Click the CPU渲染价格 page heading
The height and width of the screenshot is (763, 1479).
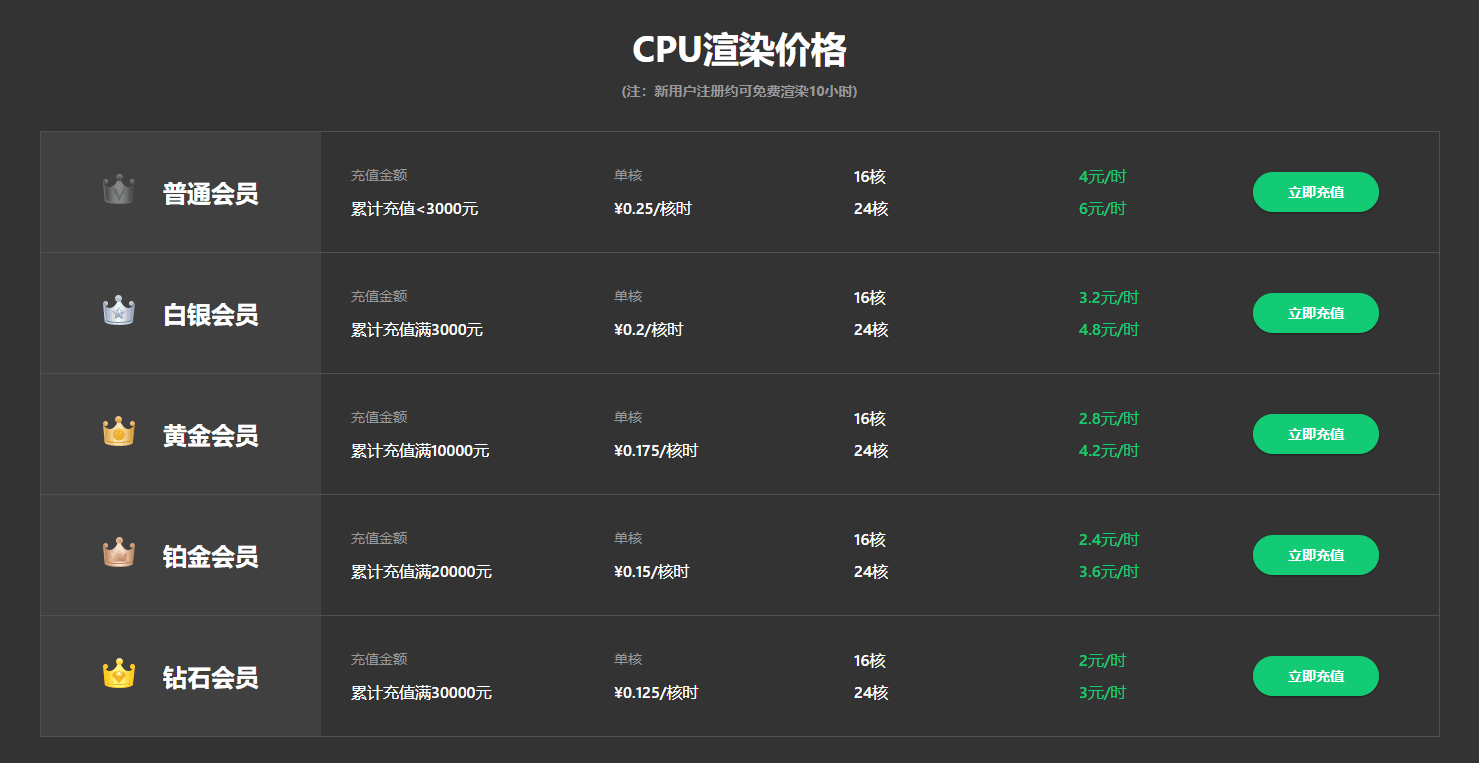tap(739, 49)
